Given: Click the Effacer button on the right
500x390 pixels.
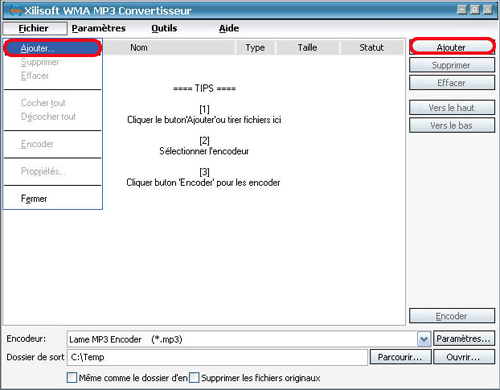Looking at the screenshot, I should 452,83.
